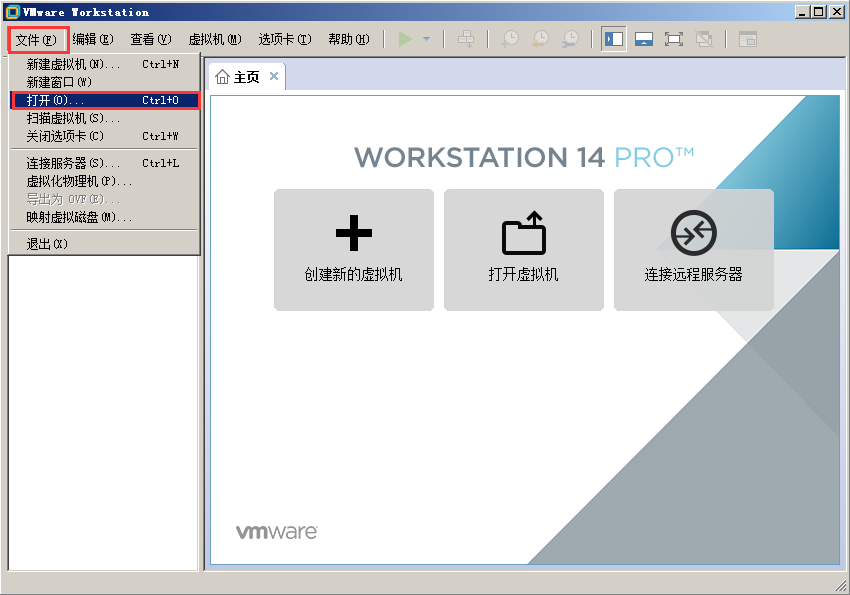The image size is (850, 595).
Task: Click the 连接远程服务器 tile
Action: click(694, 250)
